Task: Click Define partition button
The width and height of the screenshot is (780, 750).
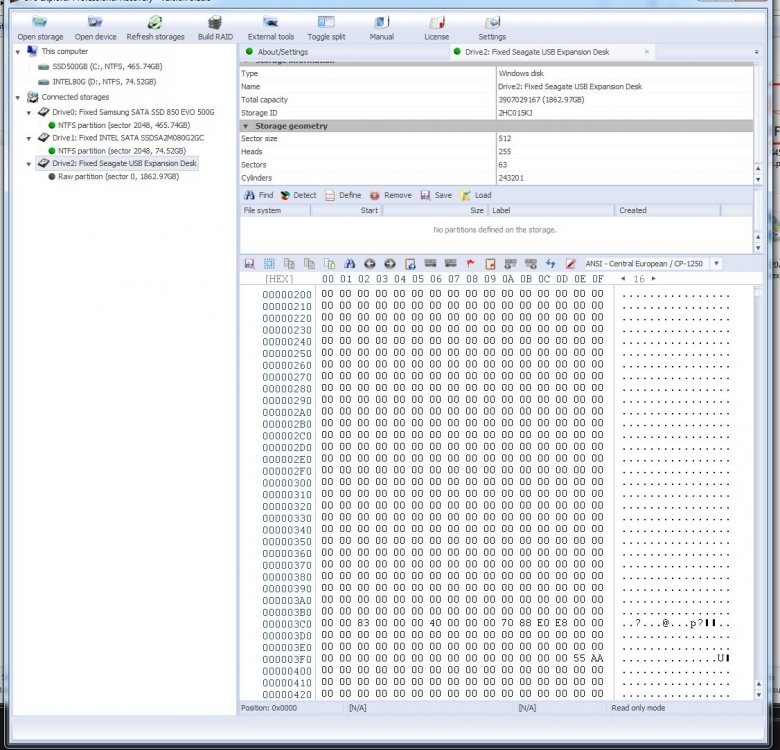Action: (x=343, y=195)
